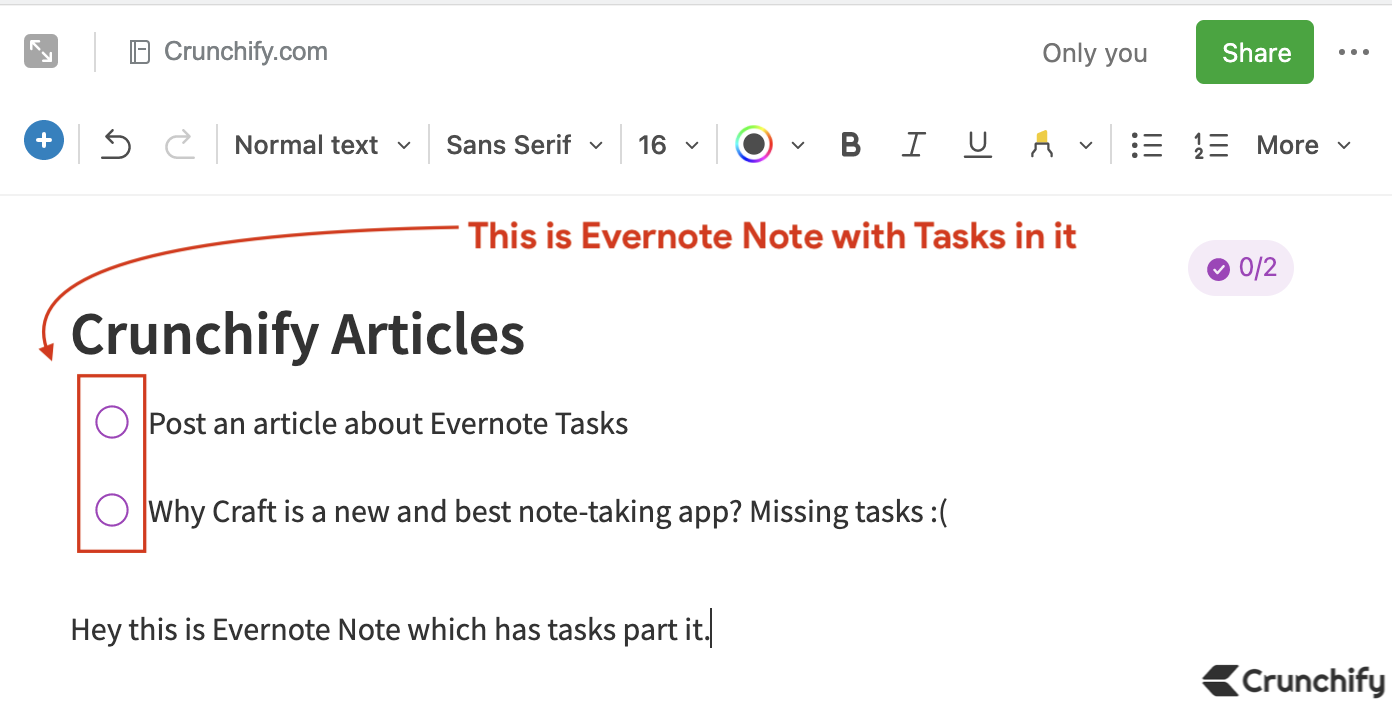Screen dimensions: 1392x706
Task: Toggle italic formatting
Action: click(x=912, y=145)
